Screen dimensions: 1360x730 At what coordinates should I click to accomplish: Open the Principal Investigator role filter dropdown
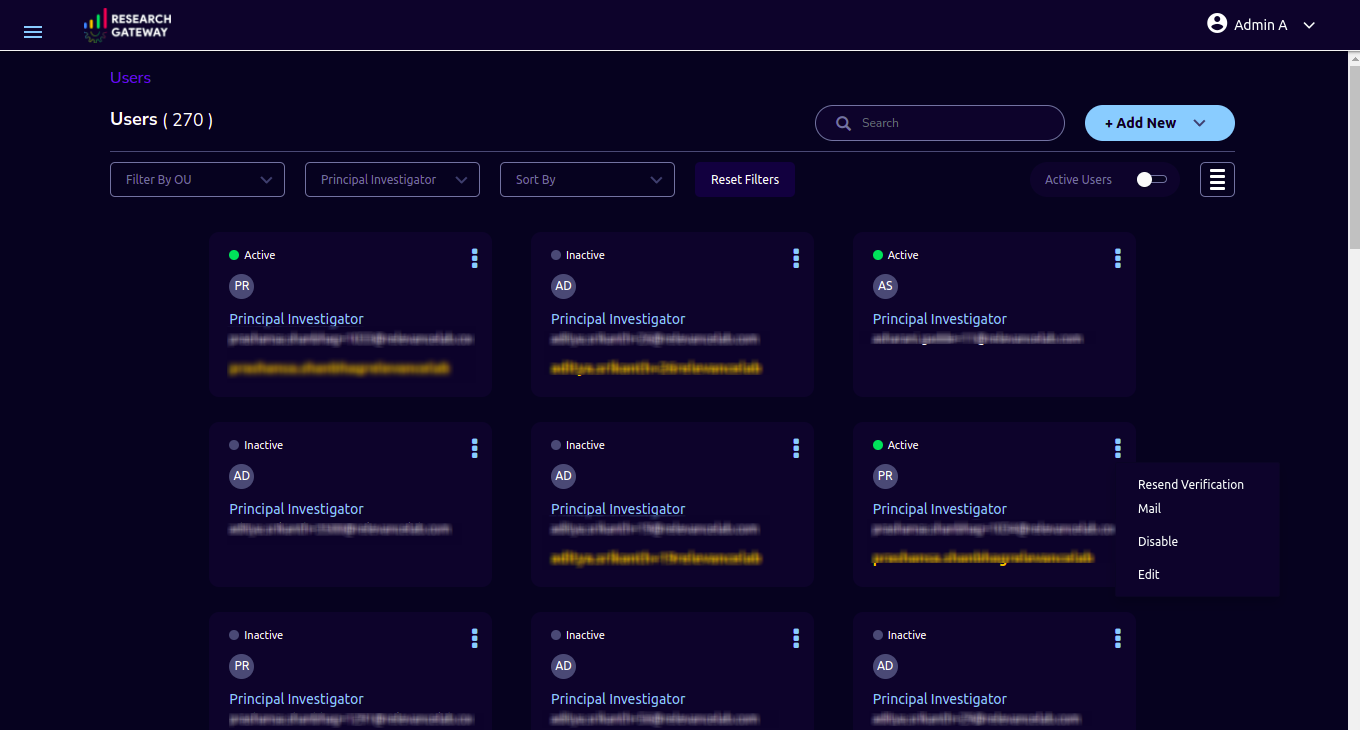click(392, 180)
